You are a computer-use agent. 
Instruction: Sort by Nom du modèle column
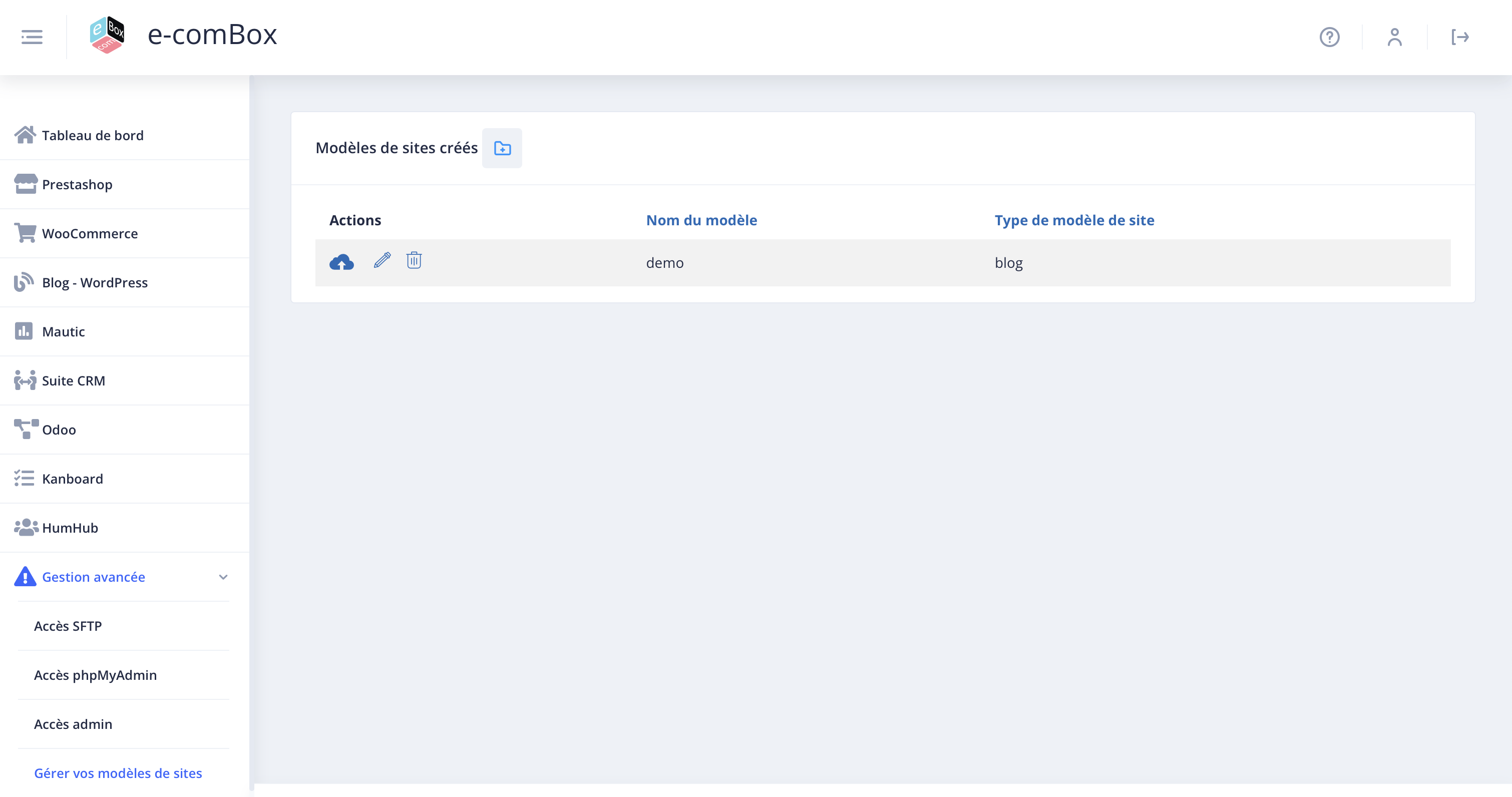pos(701,220)
